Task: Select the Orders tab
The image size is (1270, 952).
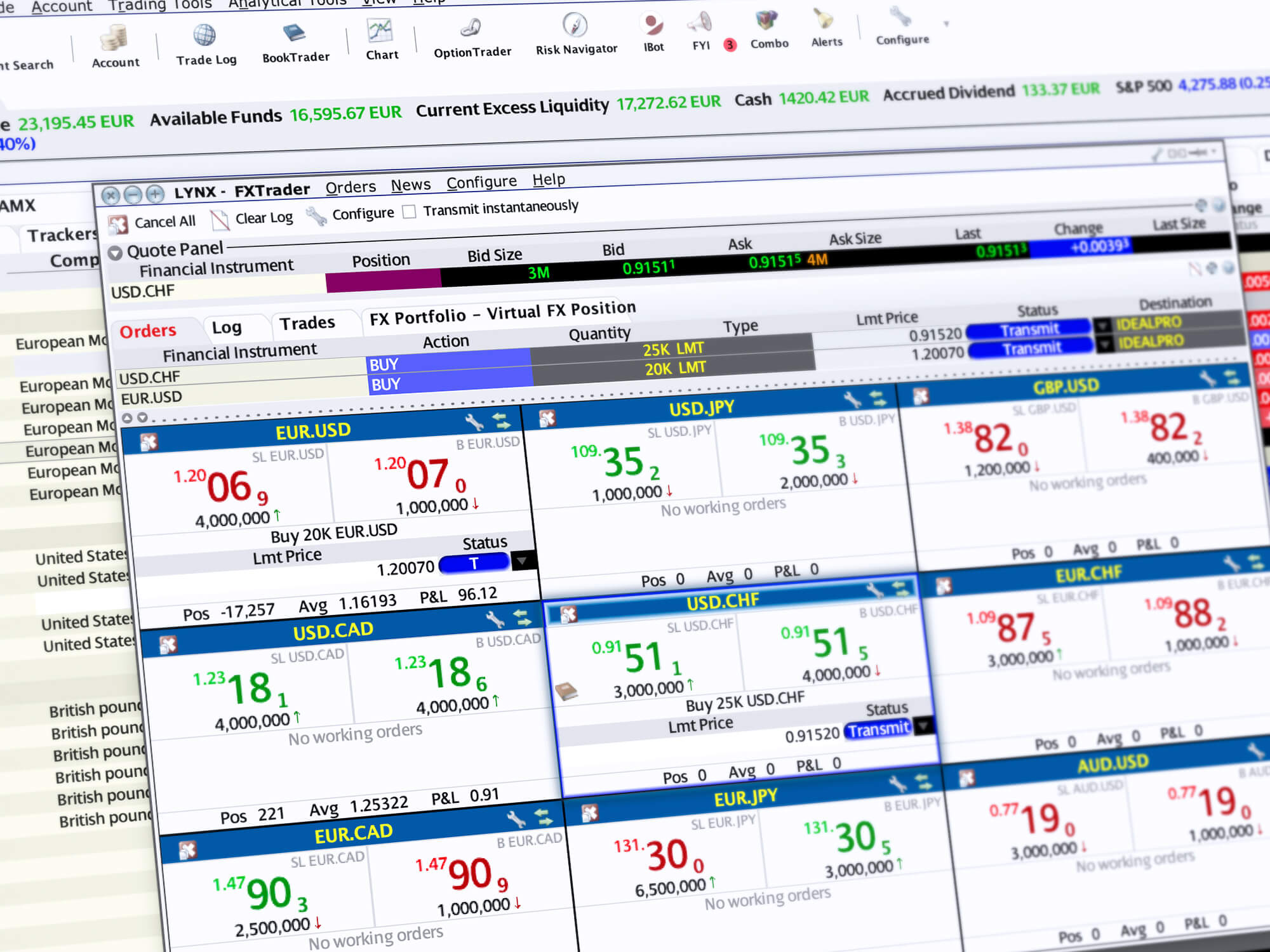Action: (x=148, y=331)
